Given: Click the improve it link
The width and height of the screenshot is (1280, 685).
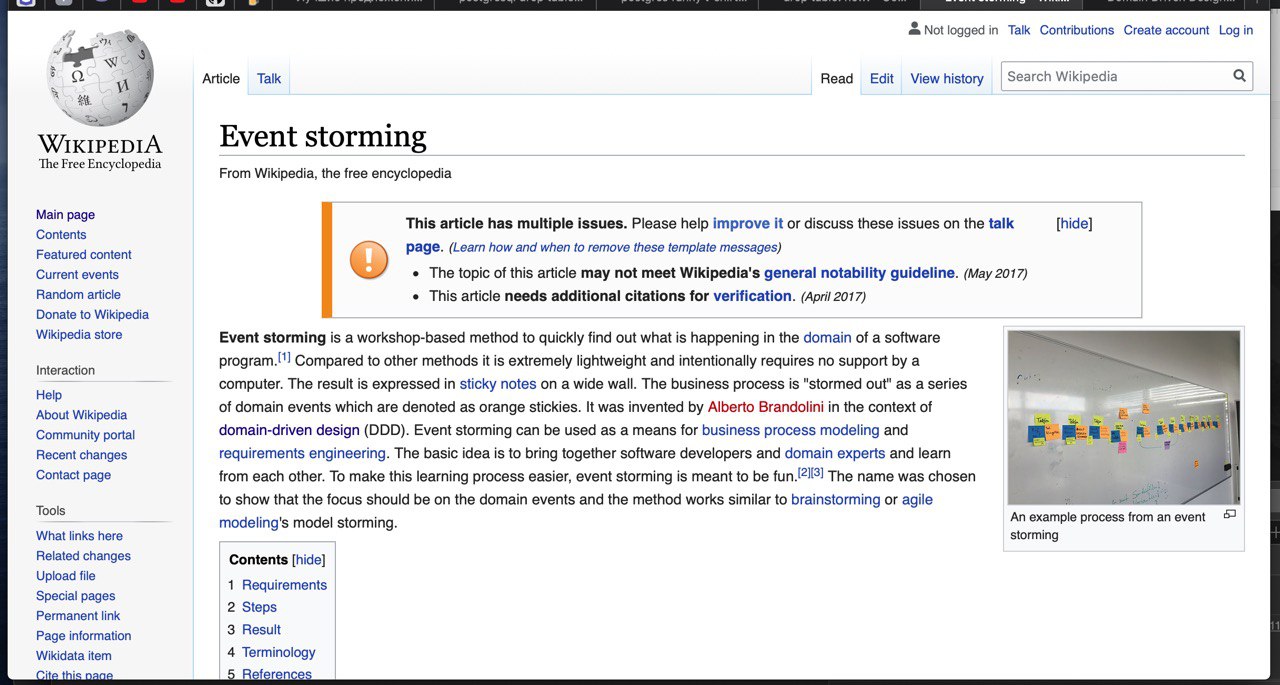Looking at the screenshot, I should click(748, 223).
